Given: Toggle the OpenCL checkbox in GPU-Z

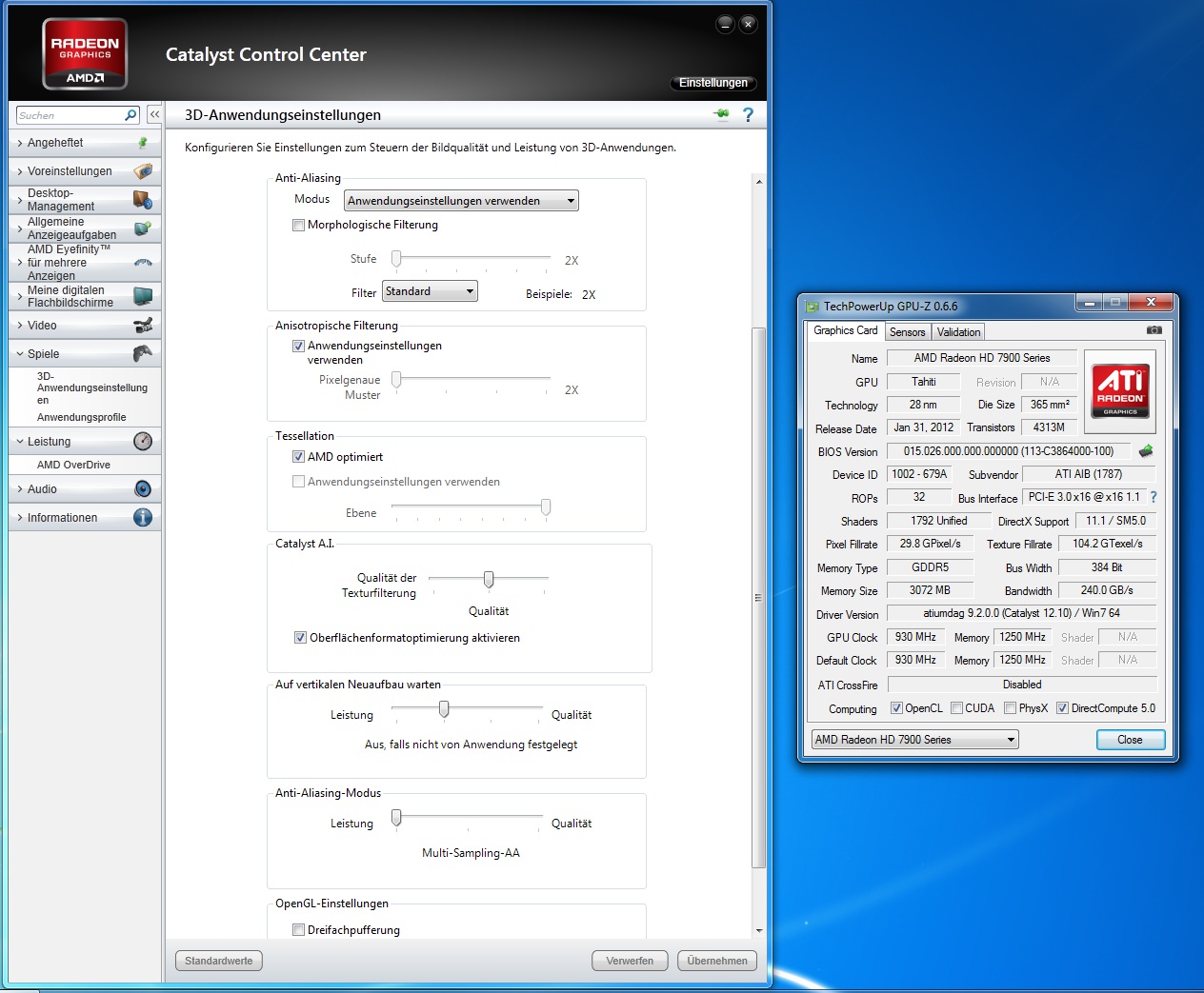Looking at the screenshot, I should pos(896,708).
